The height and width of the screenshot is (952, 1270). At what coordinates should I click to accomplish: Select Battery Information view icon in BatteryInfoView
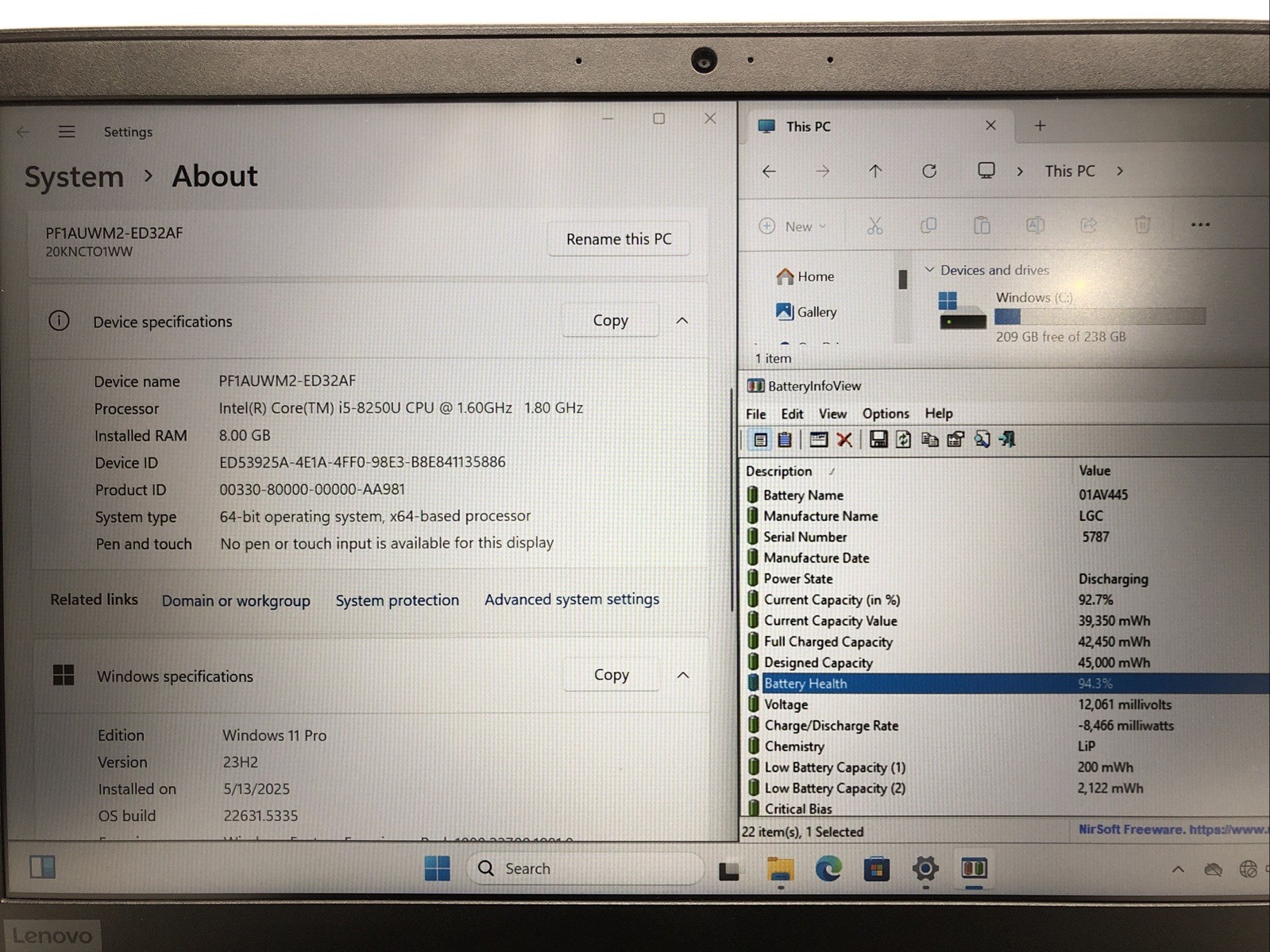[760, 439]
